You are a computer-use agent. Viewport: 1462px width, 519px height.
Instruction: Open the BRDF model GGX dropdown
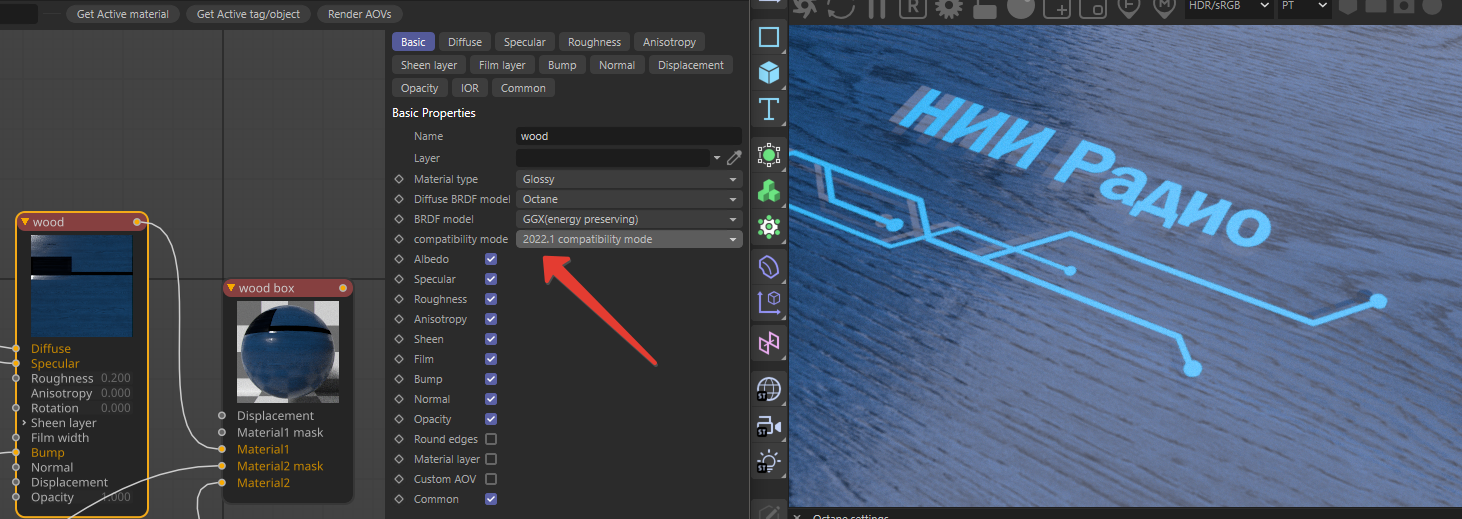(x=629, y=219)
